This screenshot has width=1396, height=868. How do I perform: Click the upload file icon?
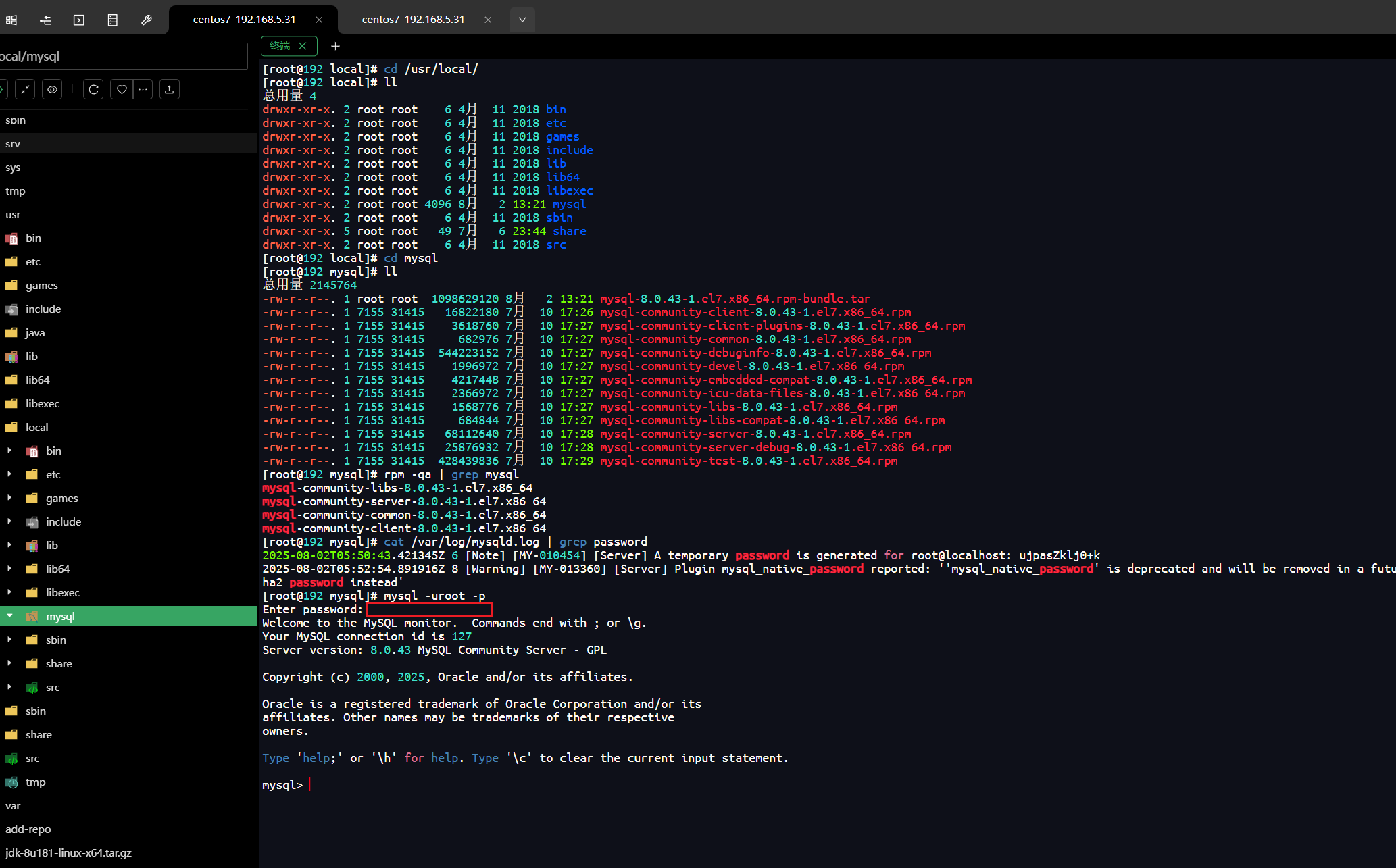click(x=169, y=88)
